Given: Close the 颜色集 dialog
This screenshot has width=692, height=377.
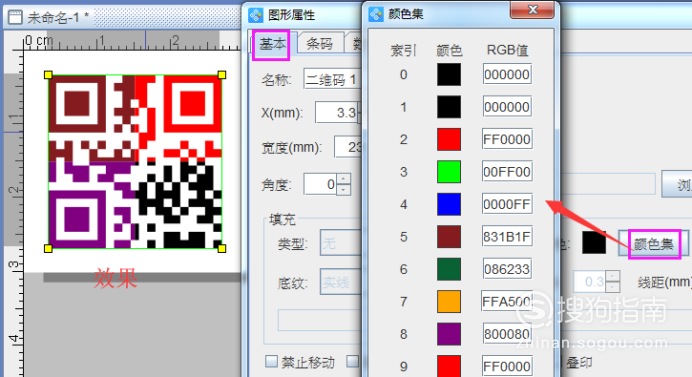Looking at the screenshot, I should click(x=532, y=10).
